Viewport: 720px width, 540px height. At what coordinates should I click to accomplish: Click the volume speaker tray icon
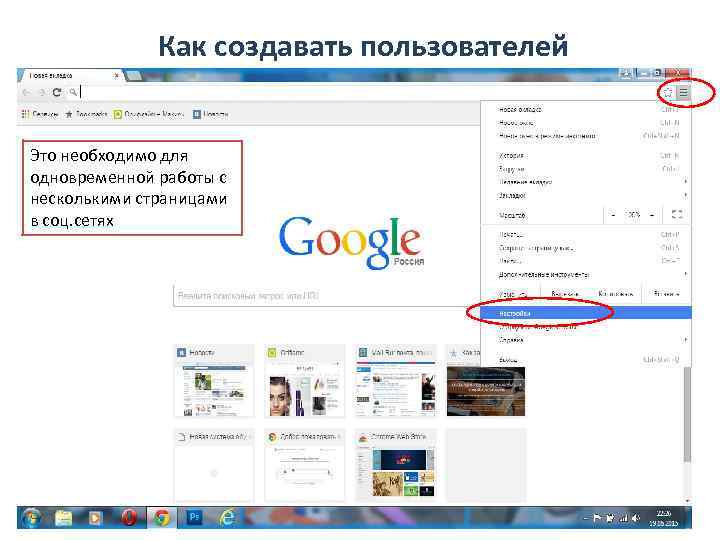pos(636,518)
